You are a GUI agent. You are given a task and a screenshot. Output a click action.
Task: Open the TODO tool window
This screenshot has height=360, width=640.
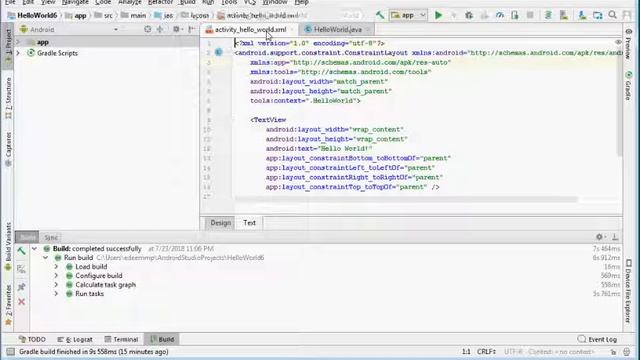(x=32, y=339)
